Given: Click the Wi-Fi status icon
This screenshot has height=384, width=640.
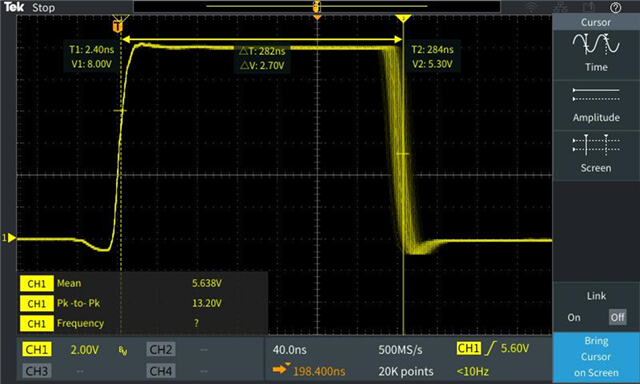Looking at the screenshot, I should (531, 7).
